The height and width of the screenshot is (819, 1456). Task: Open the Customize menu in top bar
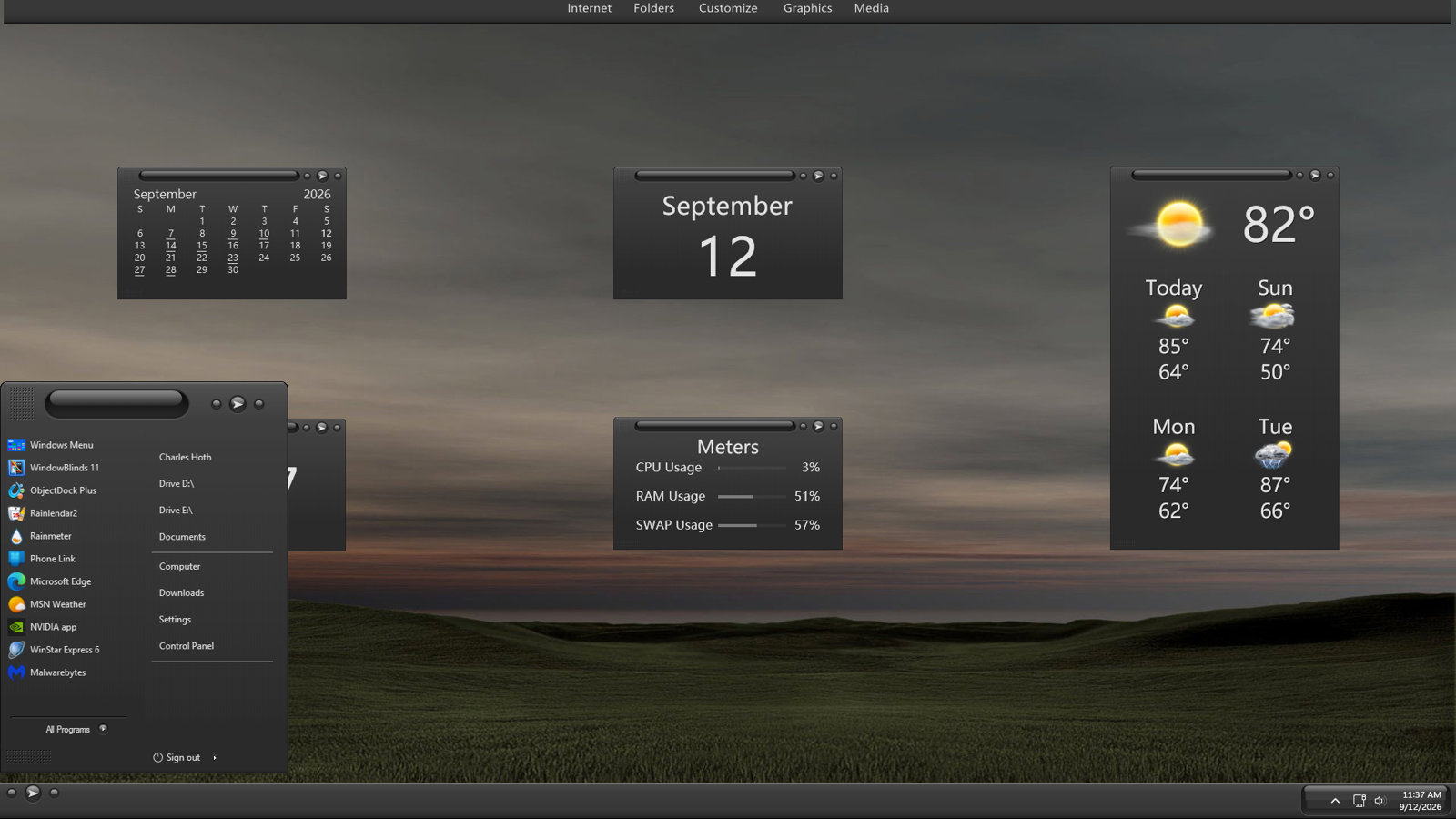[728, 8]
